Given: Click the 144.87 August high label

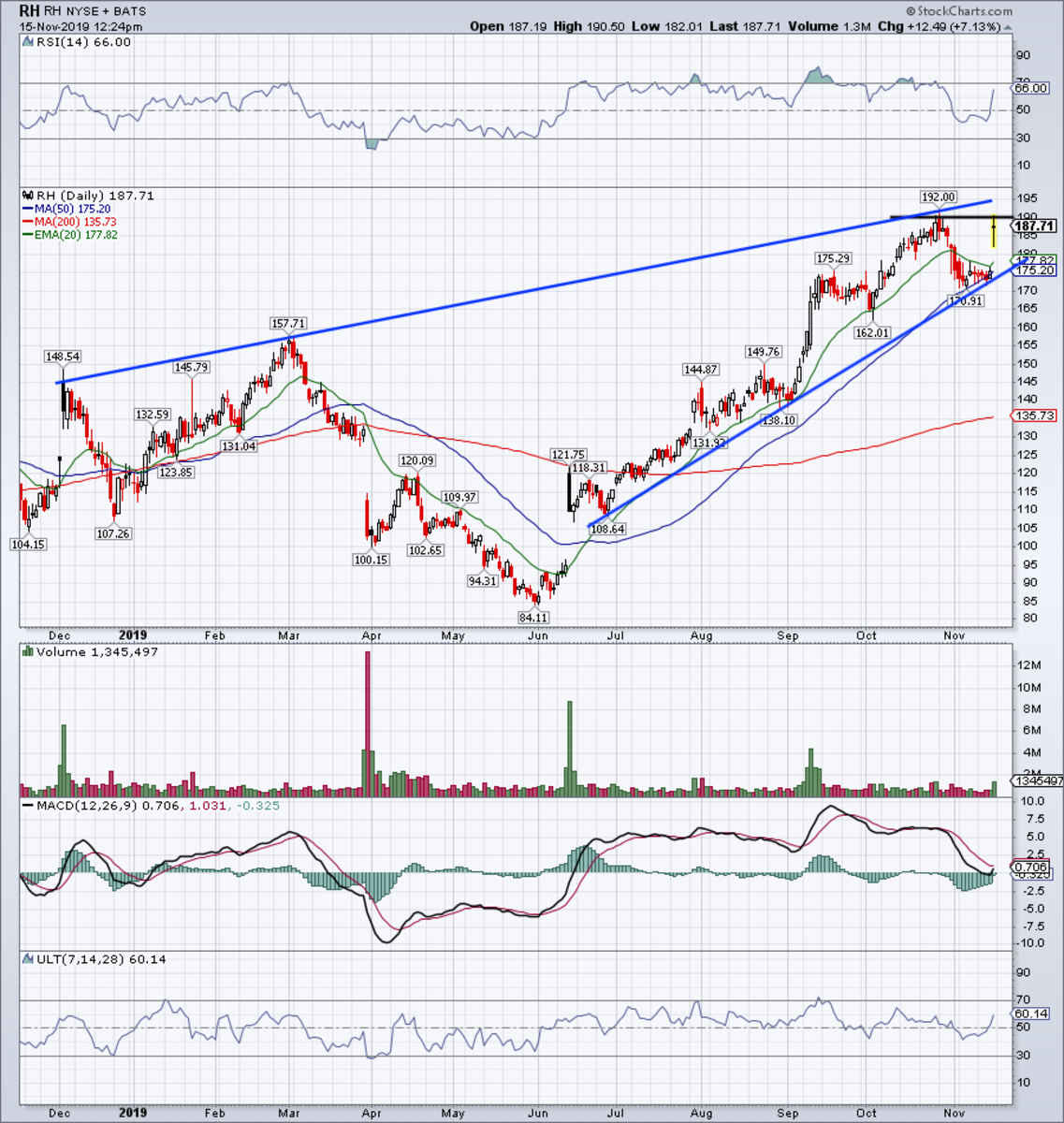Looking at the screenshot, I should click(x=700, y=370).
